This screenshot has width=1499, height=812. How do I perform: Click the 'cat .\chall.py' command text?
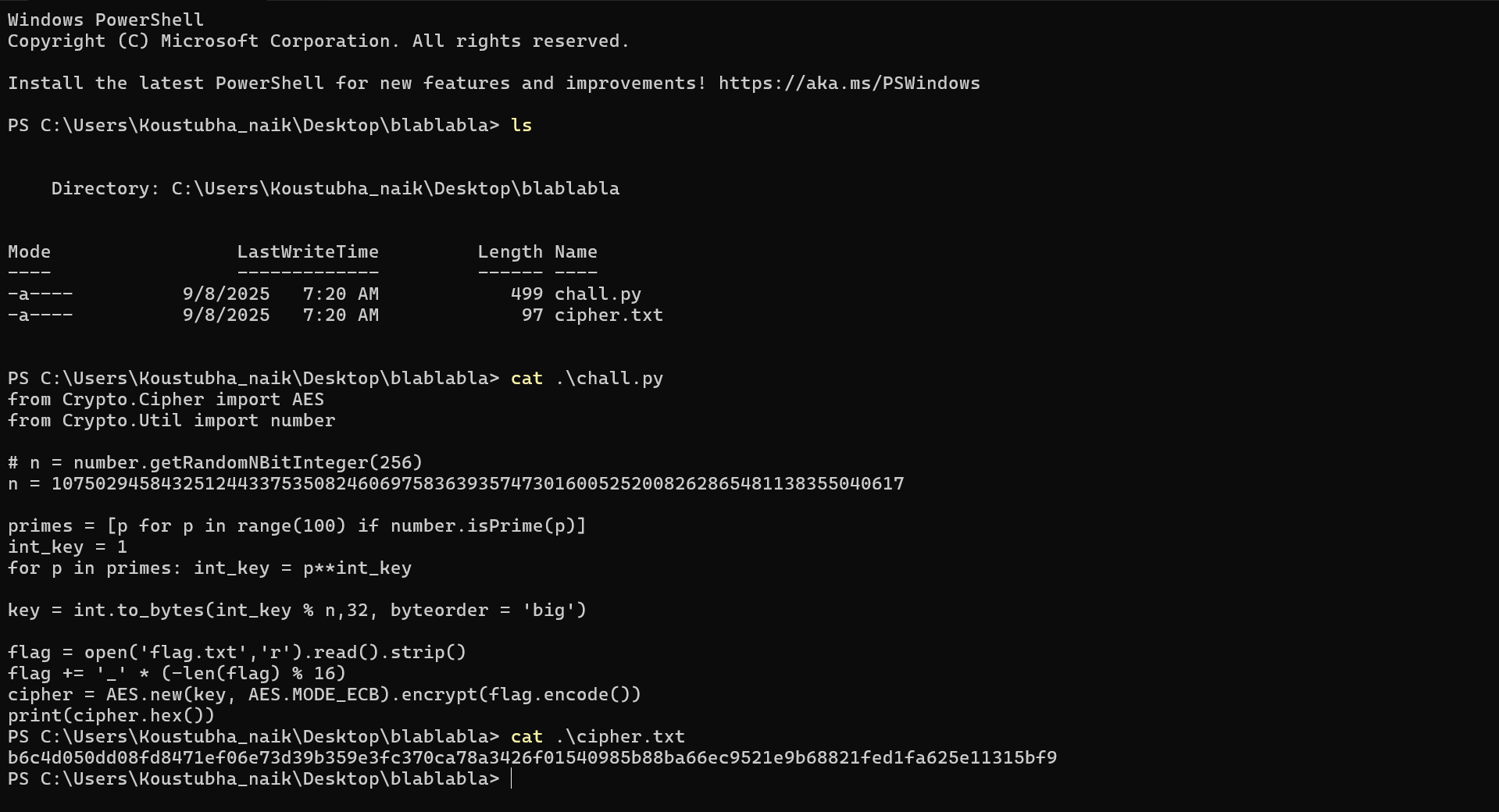pyautogui.click(x=587, y=379)
